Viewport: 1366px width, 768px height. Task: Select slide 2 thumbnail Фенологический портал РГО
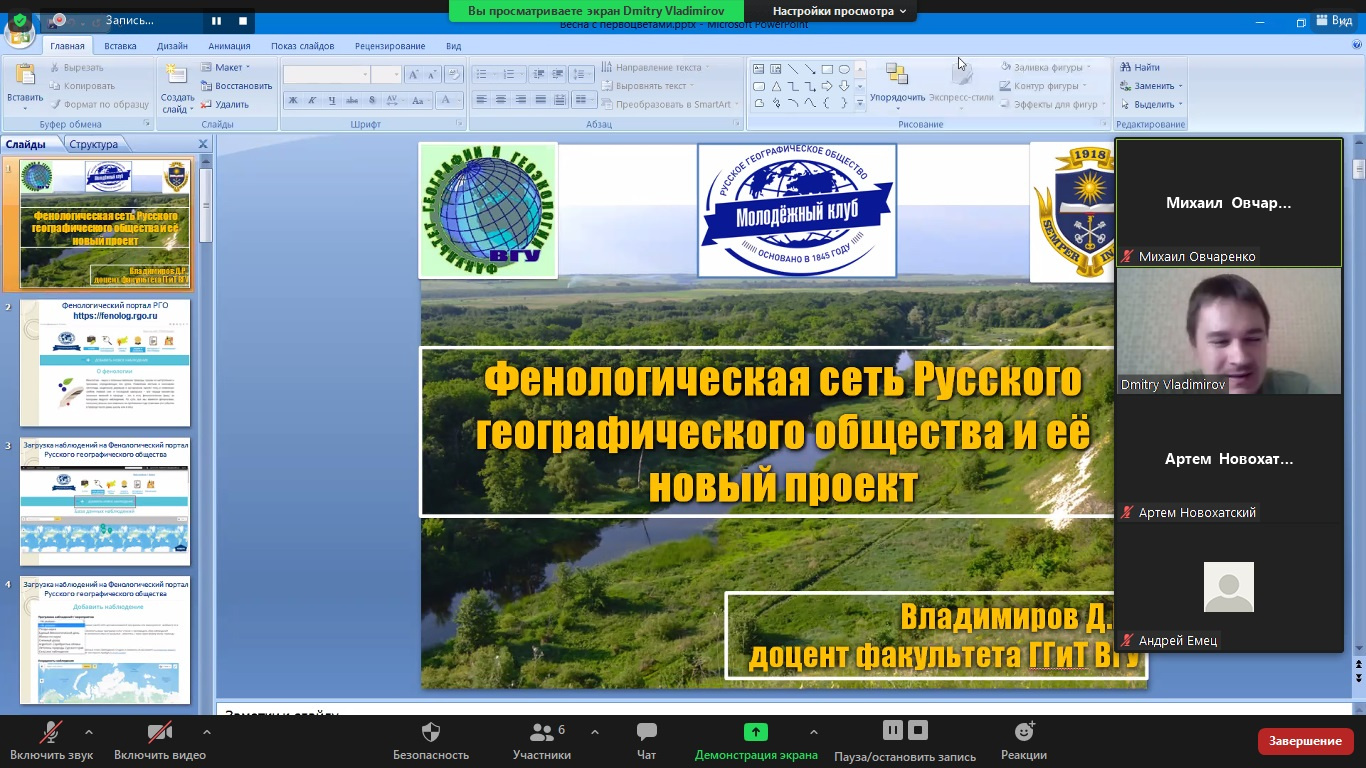[105, 363]
